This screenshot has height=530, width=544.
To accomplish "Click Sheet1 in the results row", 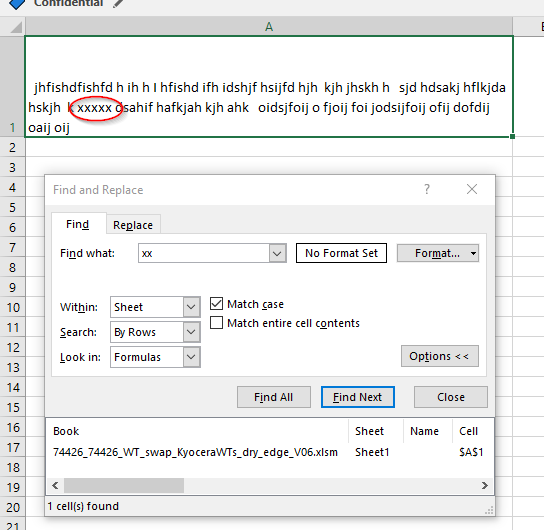I will 372,452.
